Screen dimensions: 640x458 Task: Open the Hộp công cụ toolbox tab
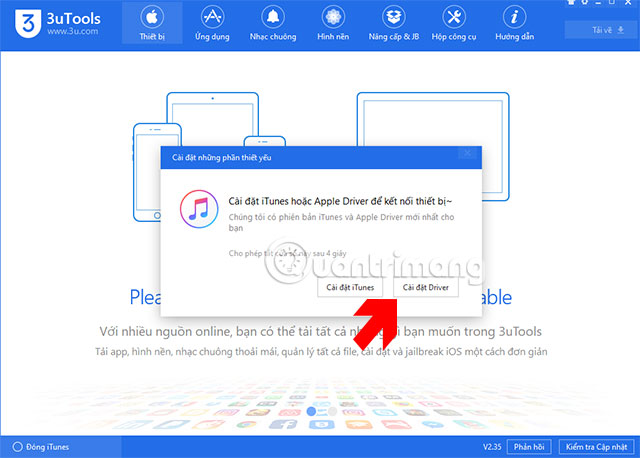pyautogui.click(x=454, y=23)
